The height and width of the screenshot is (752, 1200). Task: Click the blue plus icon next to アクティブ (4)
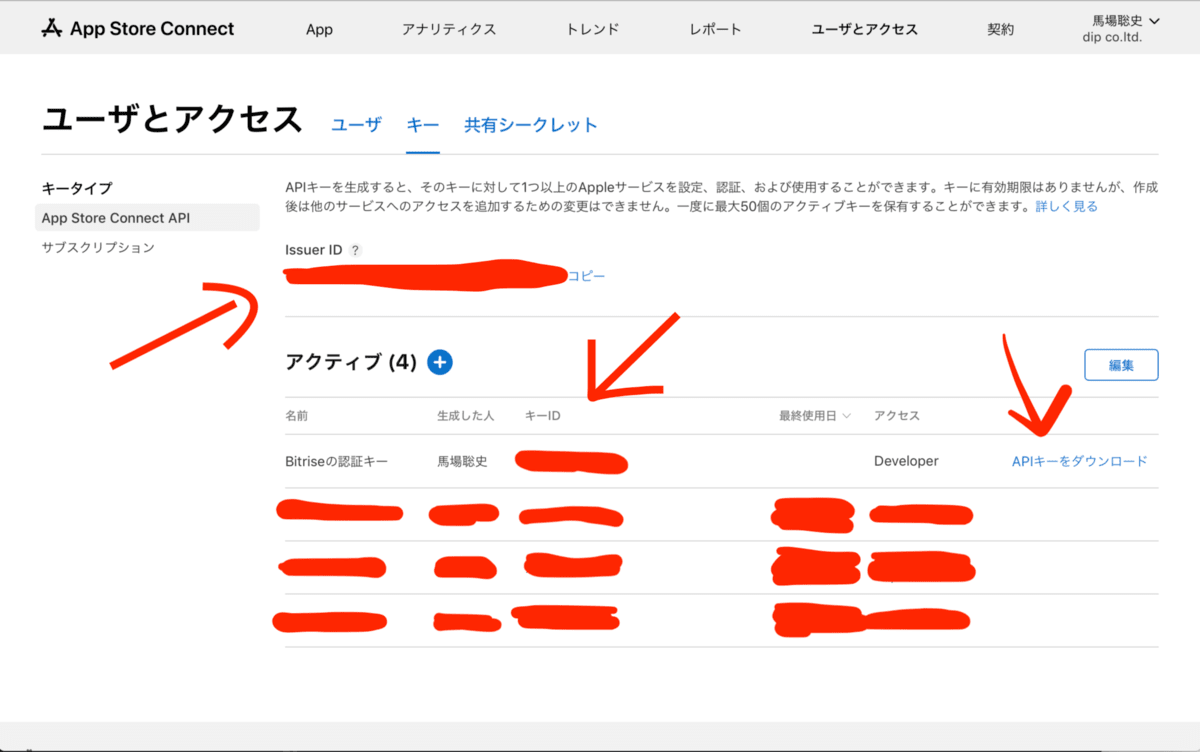click(440, 362)
